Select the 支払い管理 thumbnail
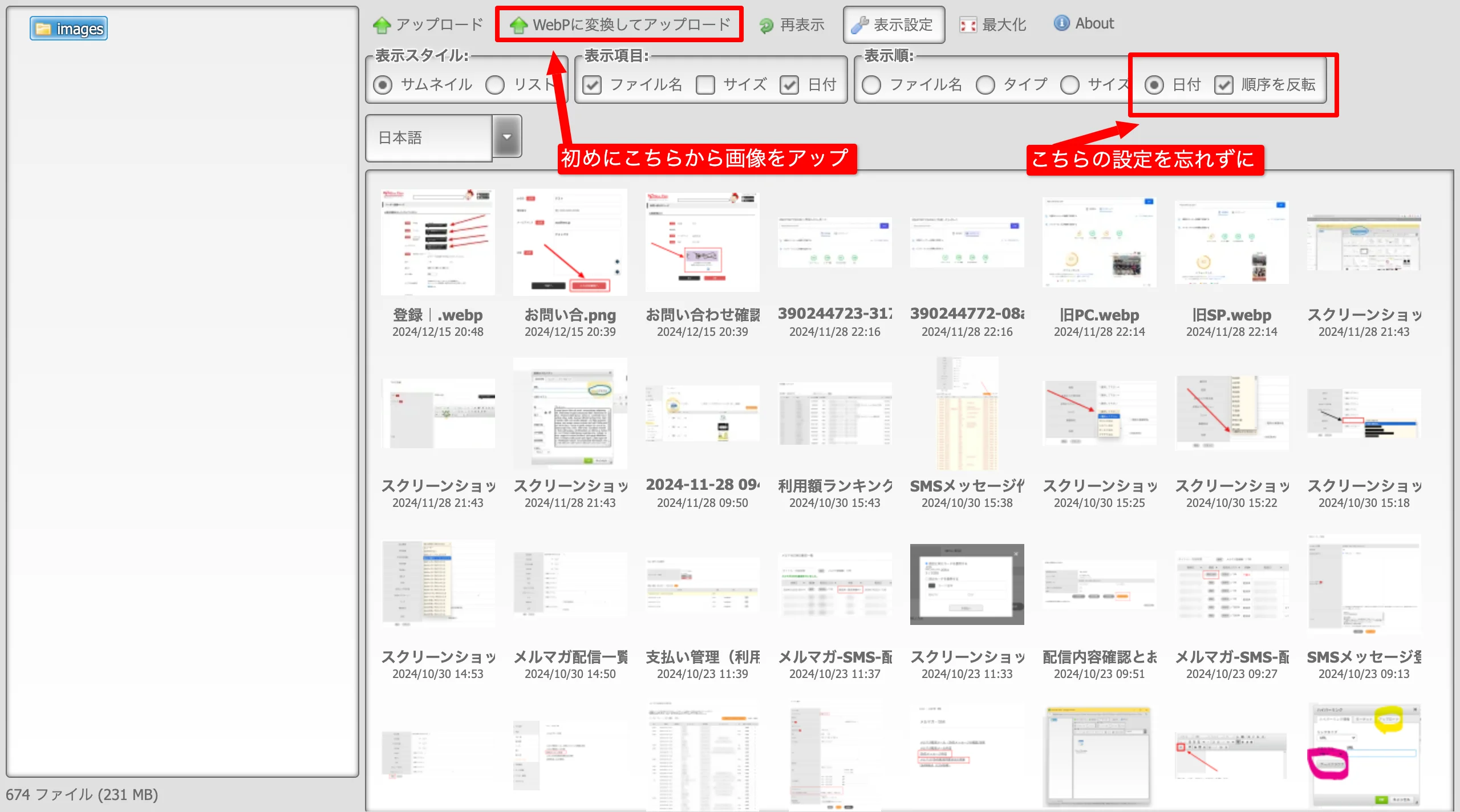This screenshot has height=812, width=1460. coord(703,584)
